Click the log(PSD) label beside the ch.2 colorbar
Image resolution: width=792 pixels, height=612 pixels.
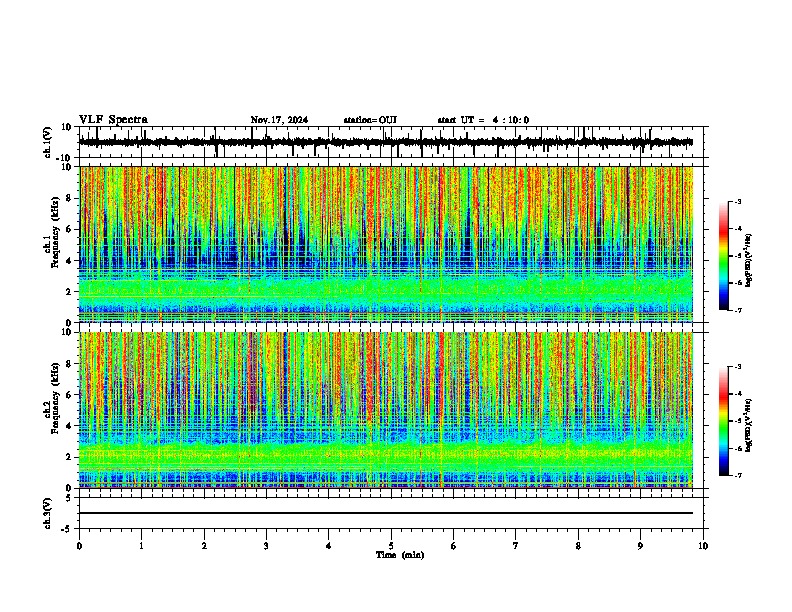(749, 425)
